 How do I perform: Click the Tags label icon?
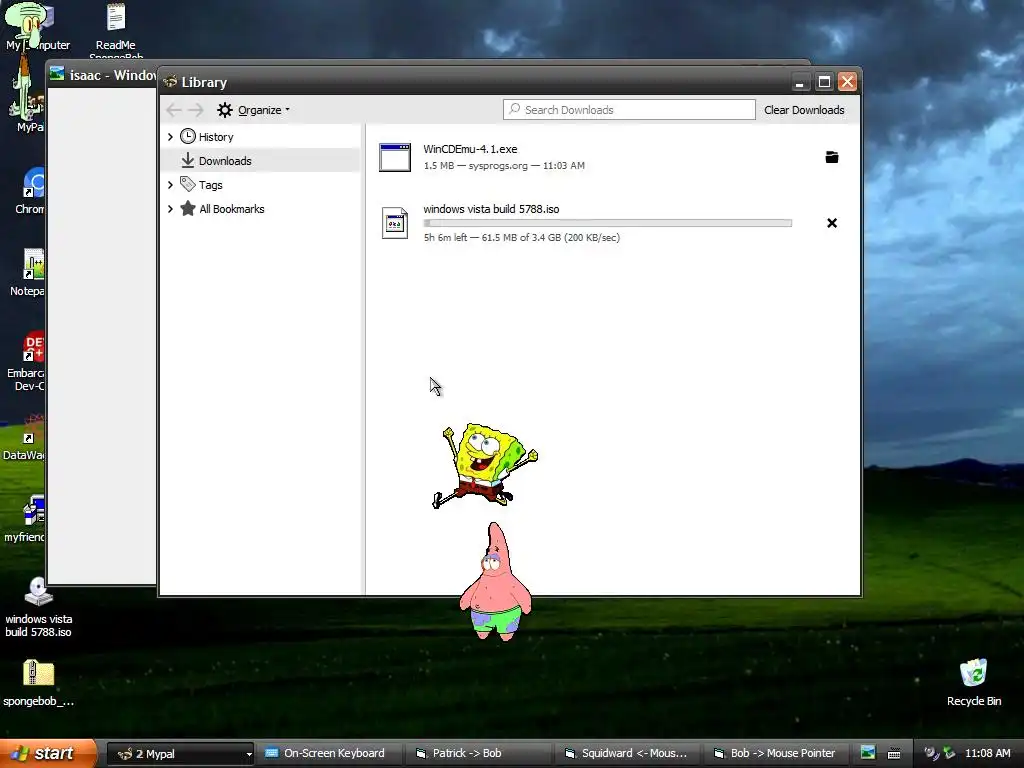pos(188,184)
